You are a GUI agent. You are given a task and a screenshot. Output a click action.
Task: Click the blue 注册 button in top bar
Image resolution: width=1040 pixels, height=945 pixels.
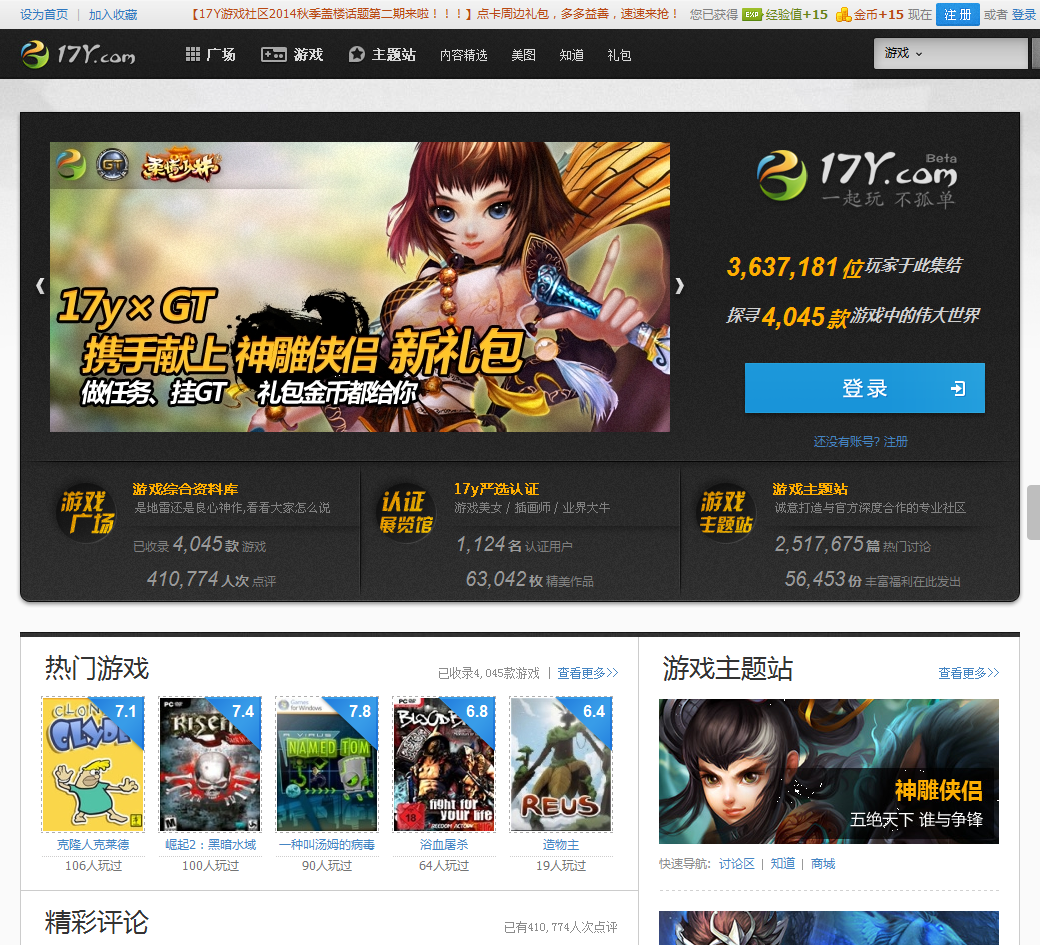(957, 15)
